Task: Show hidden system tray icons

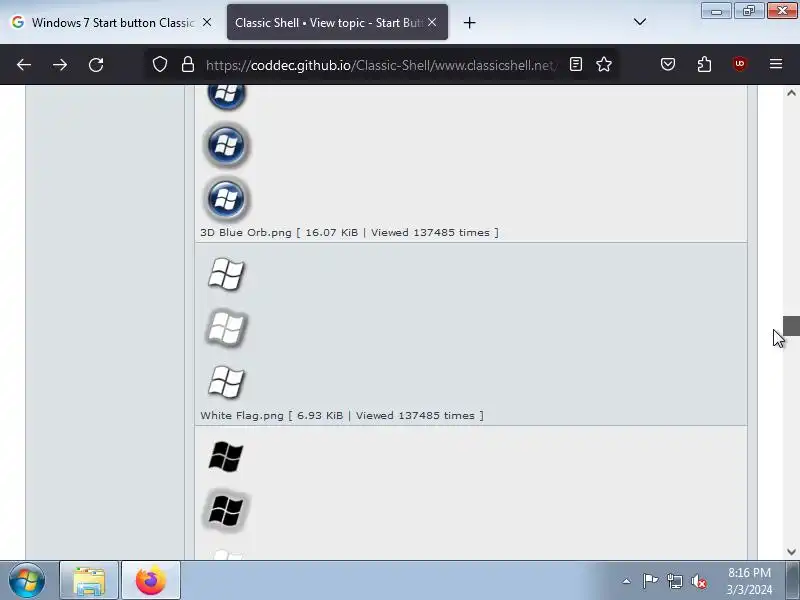Action: pos(627,581)
